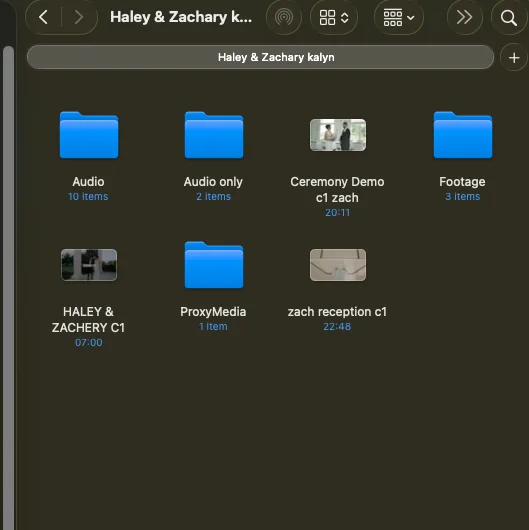Click the vertical scrollbar on left edge
Screen dimensions: 529x530
pos(8,287)
